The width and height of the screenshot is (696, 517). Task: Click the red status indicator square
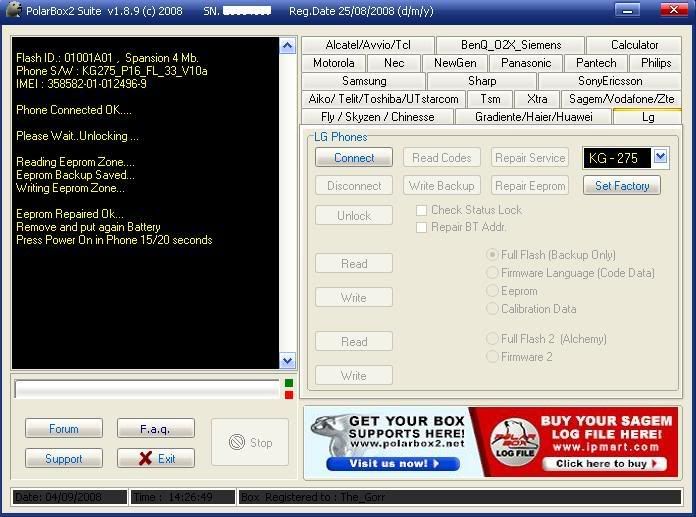click(x=289, y=395)
